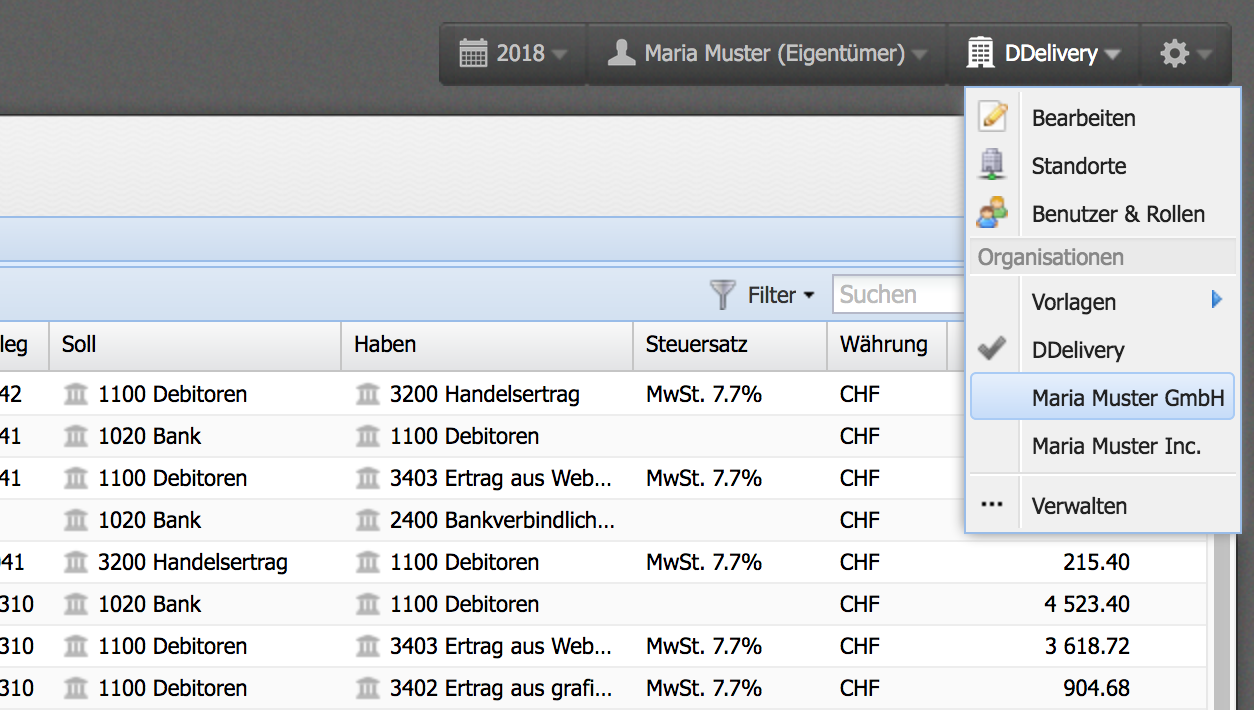Select Bearbeiten from the menu

[1083, 118]
